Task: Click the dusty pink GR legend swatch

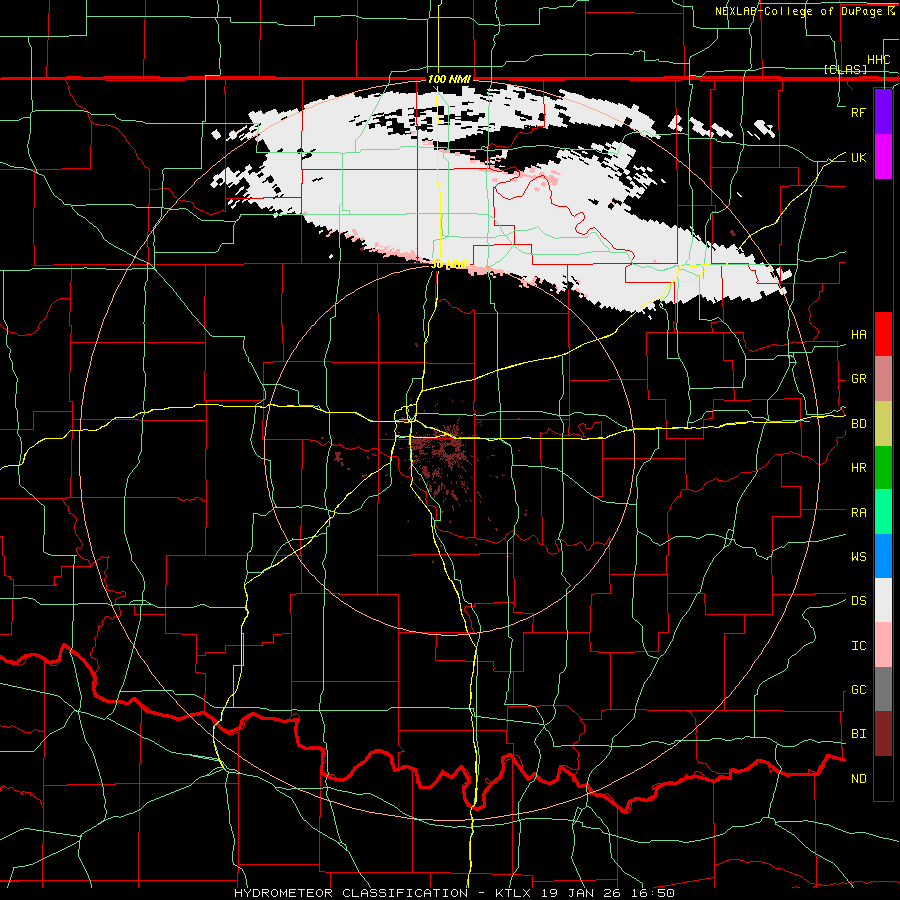Action: 883,379
